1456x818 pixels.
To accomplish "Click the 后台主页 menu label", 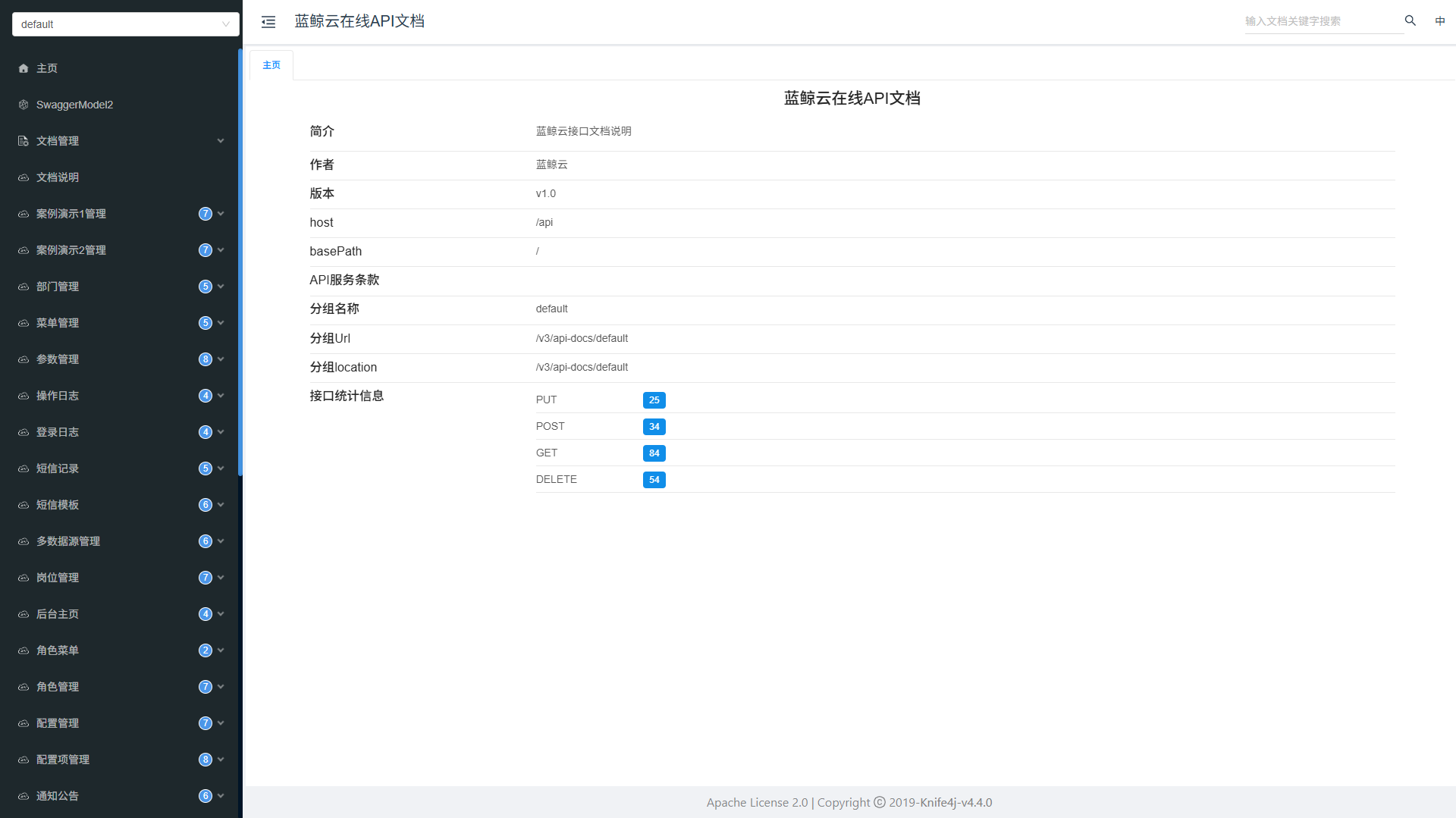I will click(x=58, y=614).
